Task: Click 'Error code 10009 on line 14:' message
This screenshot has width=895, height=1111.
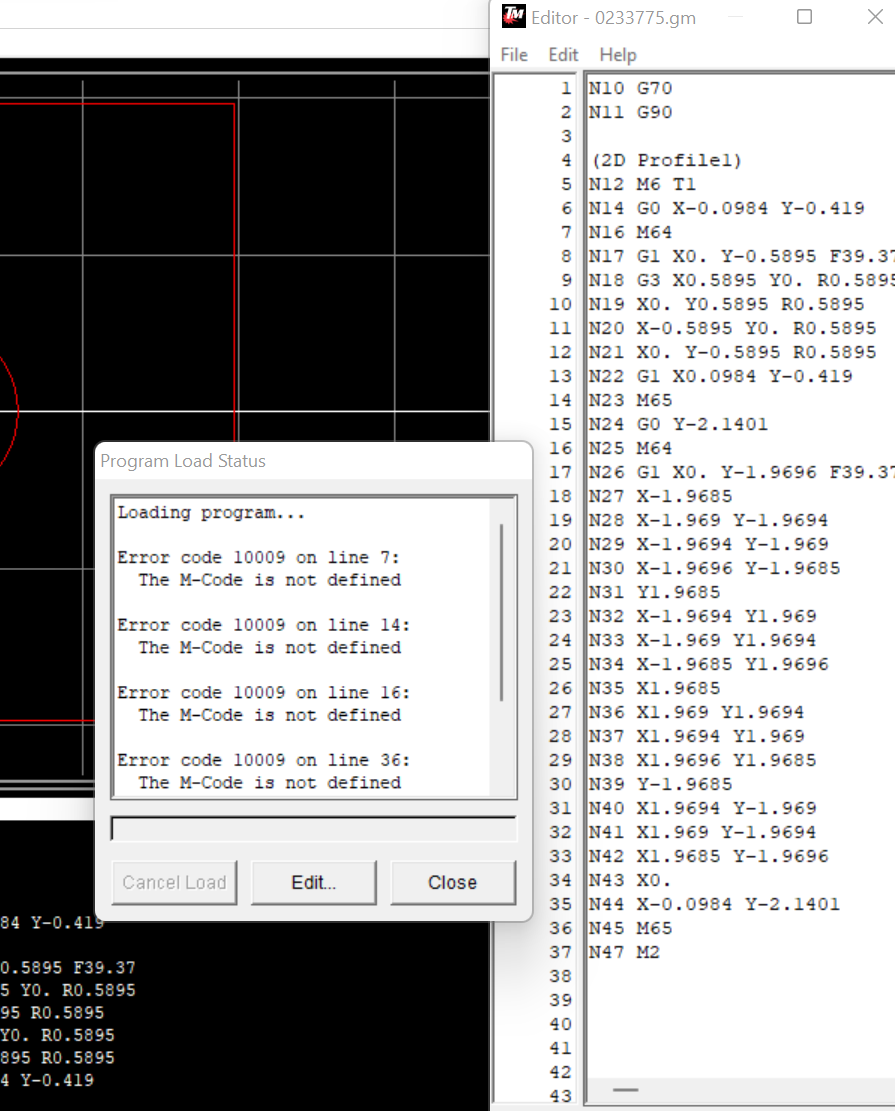Action: tap(264, 625)
